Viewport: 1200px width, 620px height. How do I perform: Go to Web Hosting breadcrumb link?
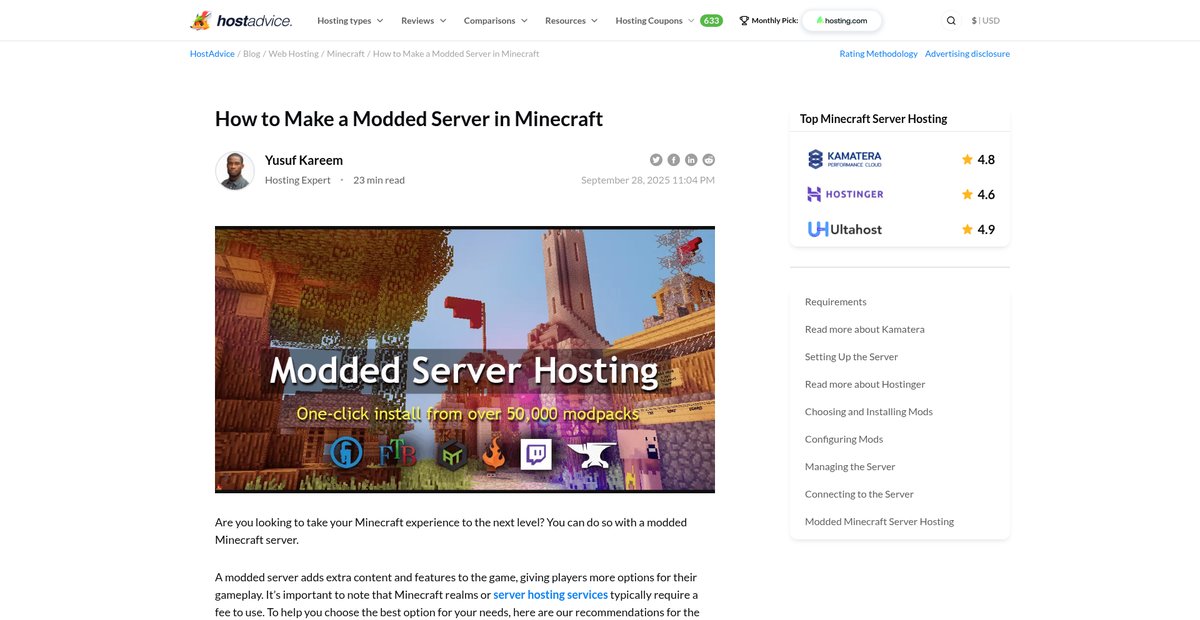(293, 54)
